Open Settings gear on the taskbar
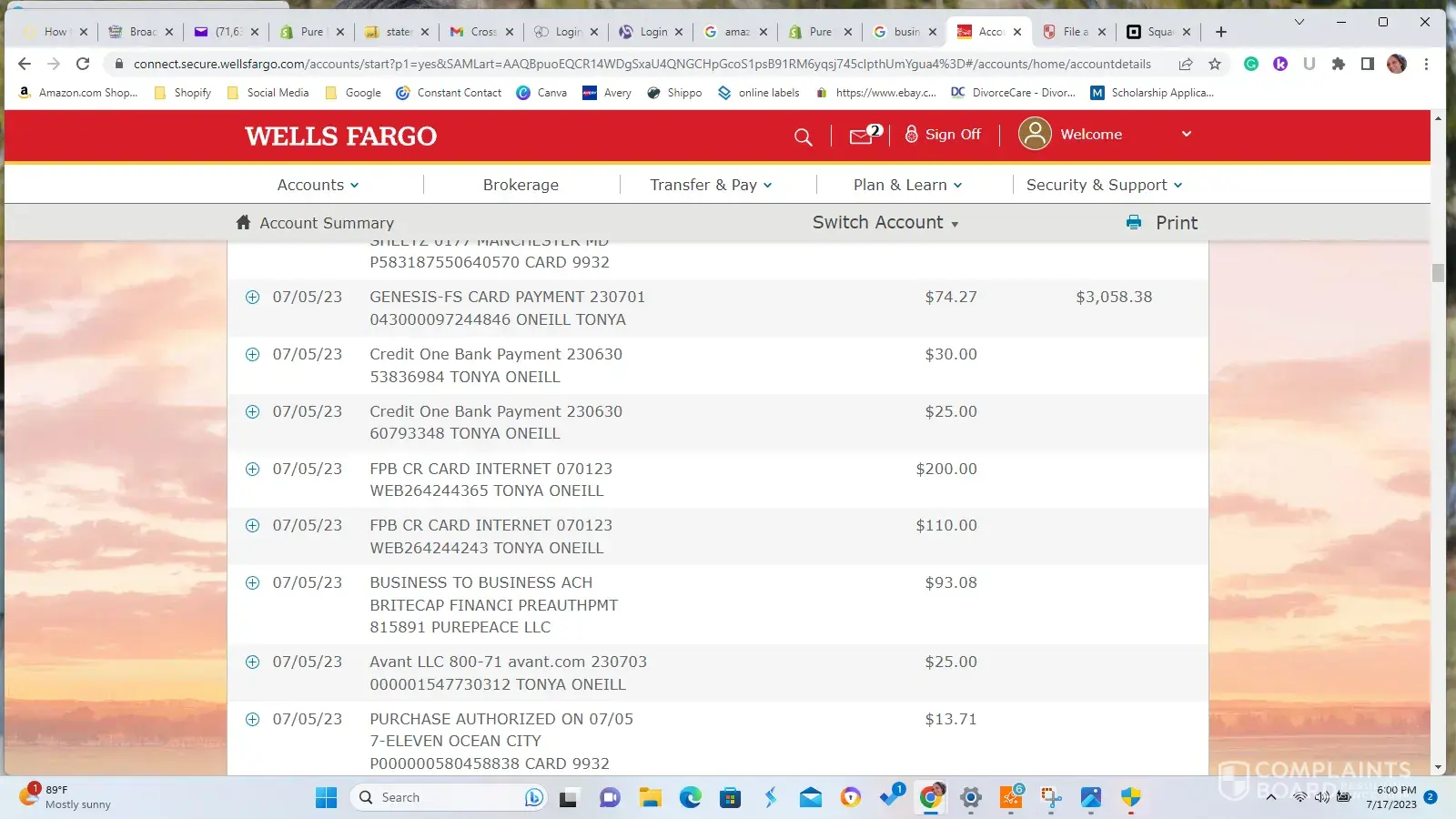This screenshot has width=1456, height=819. click(x=971, y=798)
